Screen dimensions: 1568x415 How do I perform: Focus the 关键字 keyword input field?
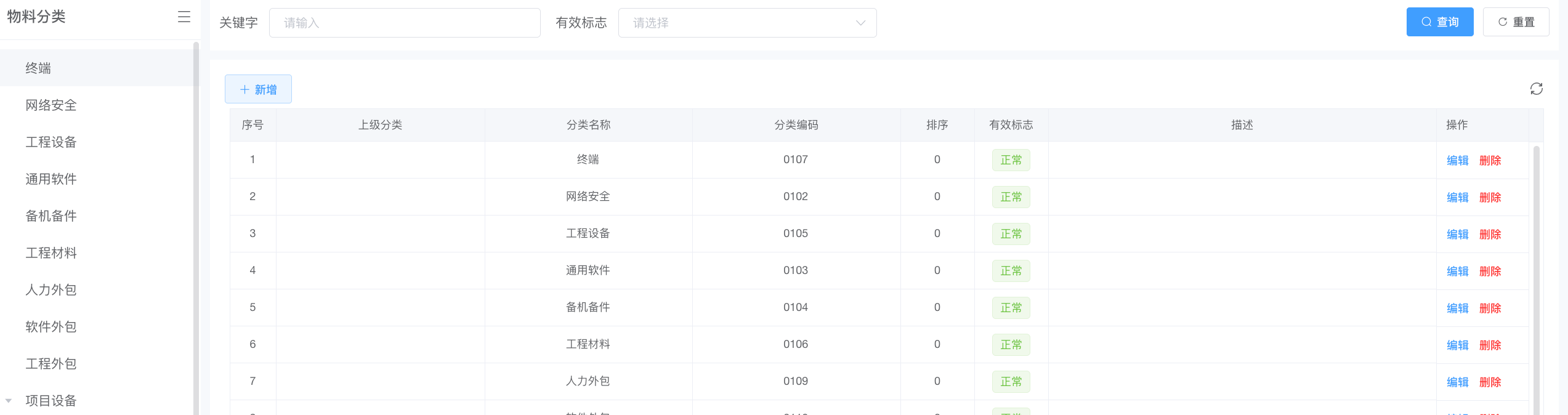coord(405,23)
